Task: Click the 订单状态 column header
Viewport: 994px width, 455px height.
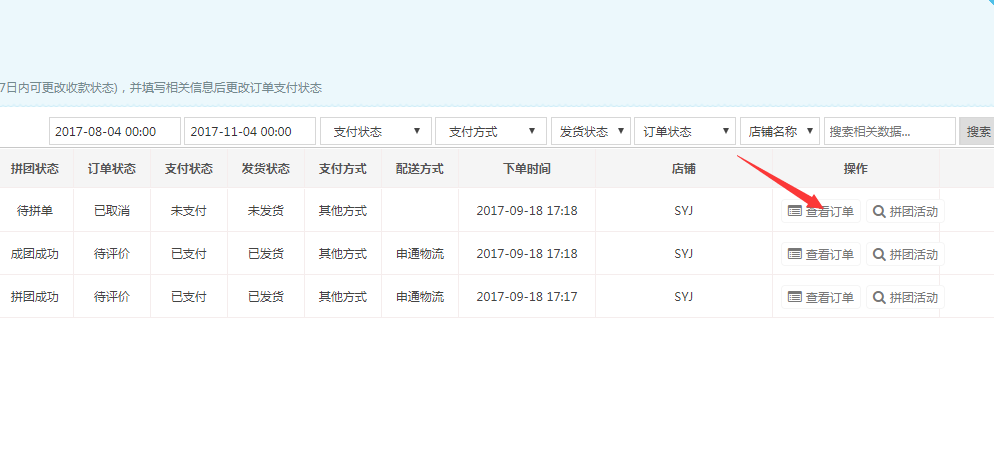Action: click(112, 169)
